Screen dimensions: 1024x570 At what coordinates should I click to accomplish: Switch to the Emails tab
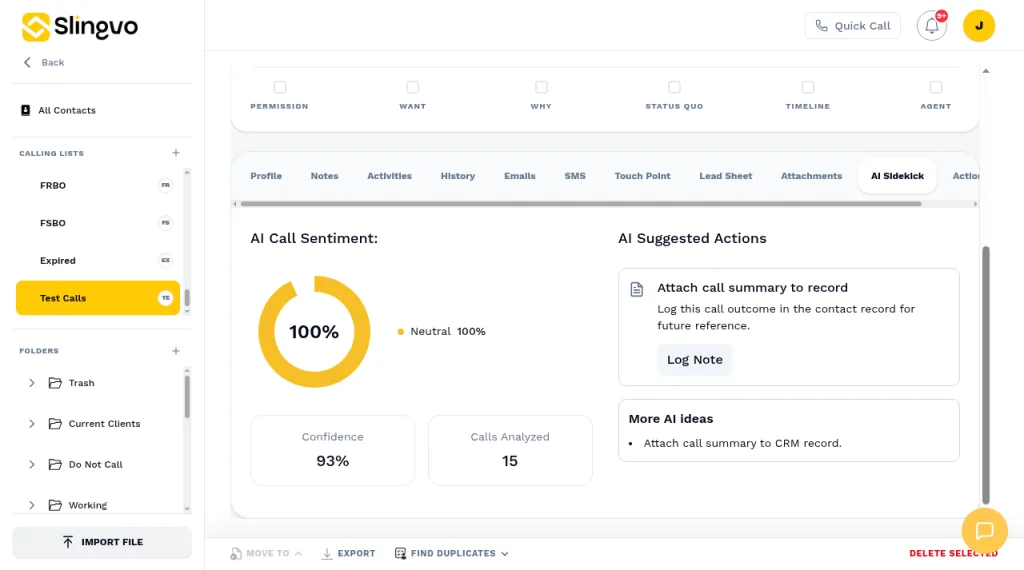point(520,176)
